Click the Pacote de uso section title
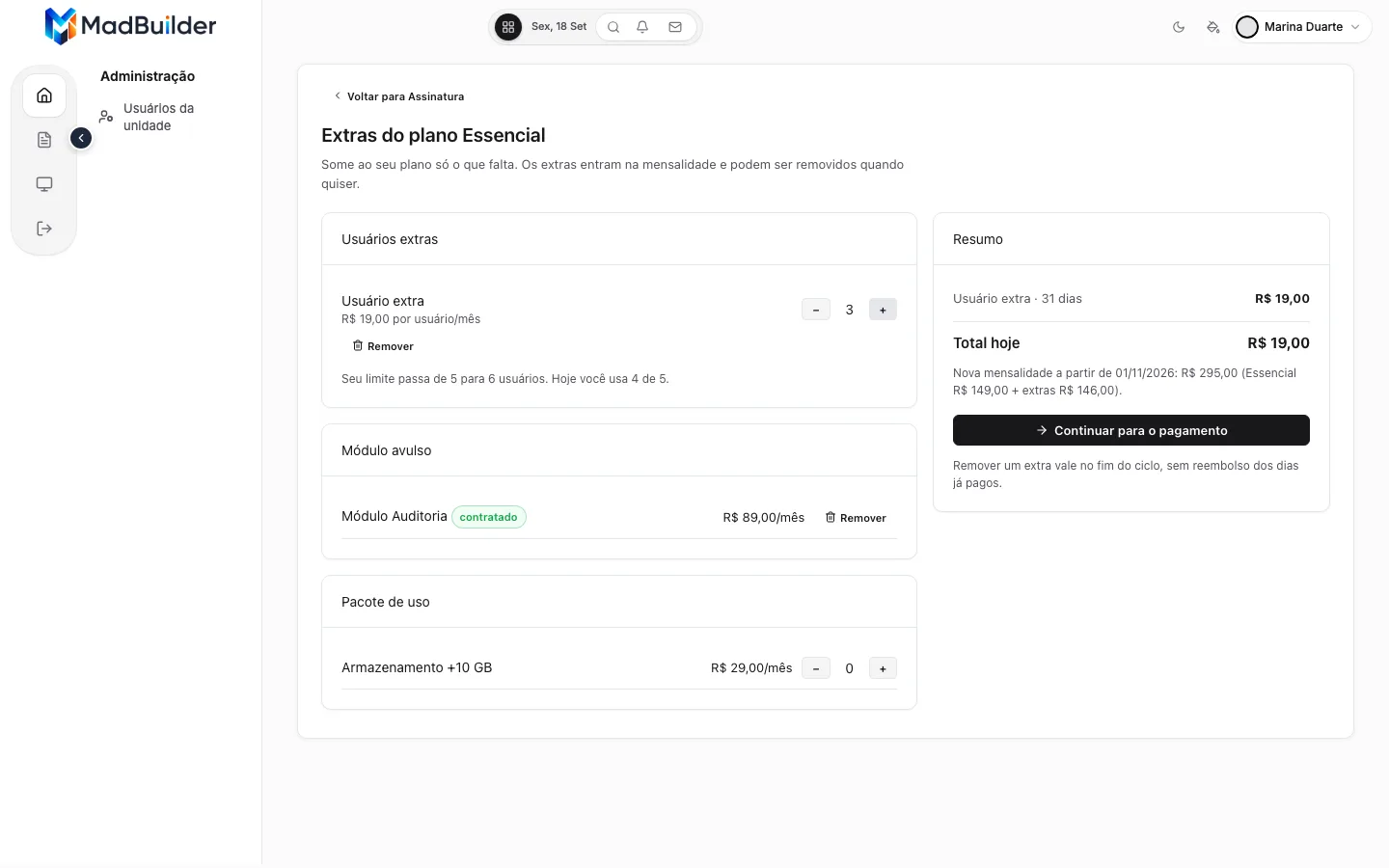The height and width of the screenshot is (868, 1389). (x=386, y=602)
